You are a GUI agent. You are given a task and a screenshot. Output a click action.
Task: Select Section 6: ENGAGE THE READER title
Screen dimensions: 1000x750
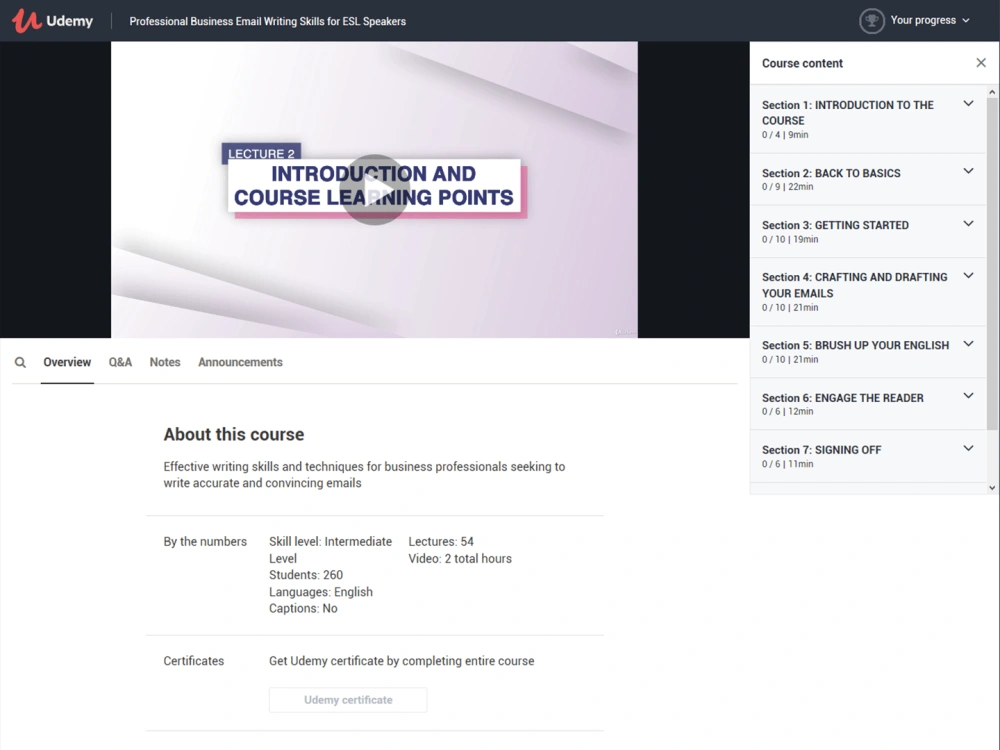pos(842,398)
